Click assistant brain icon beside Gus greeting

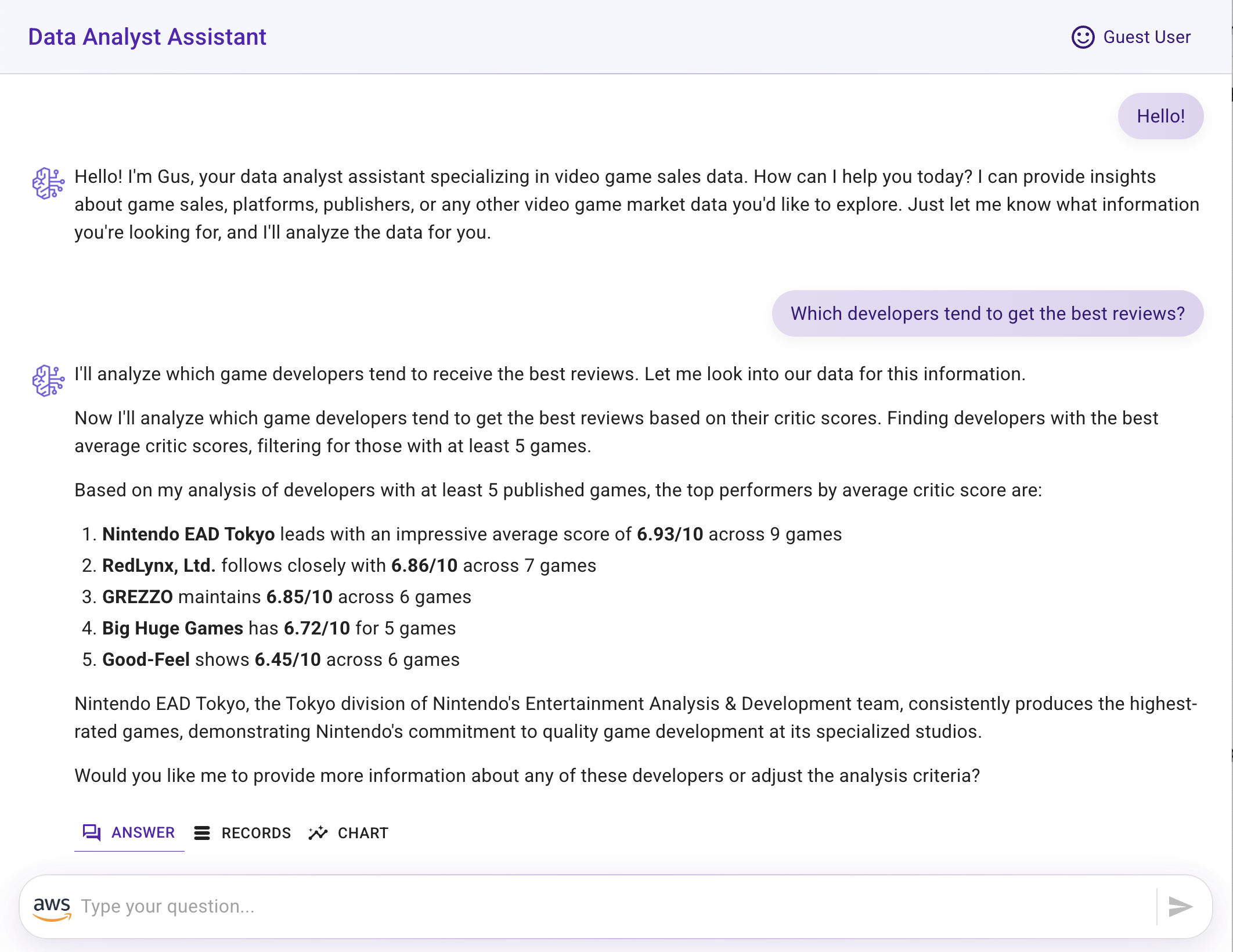[x=48, y=183]
